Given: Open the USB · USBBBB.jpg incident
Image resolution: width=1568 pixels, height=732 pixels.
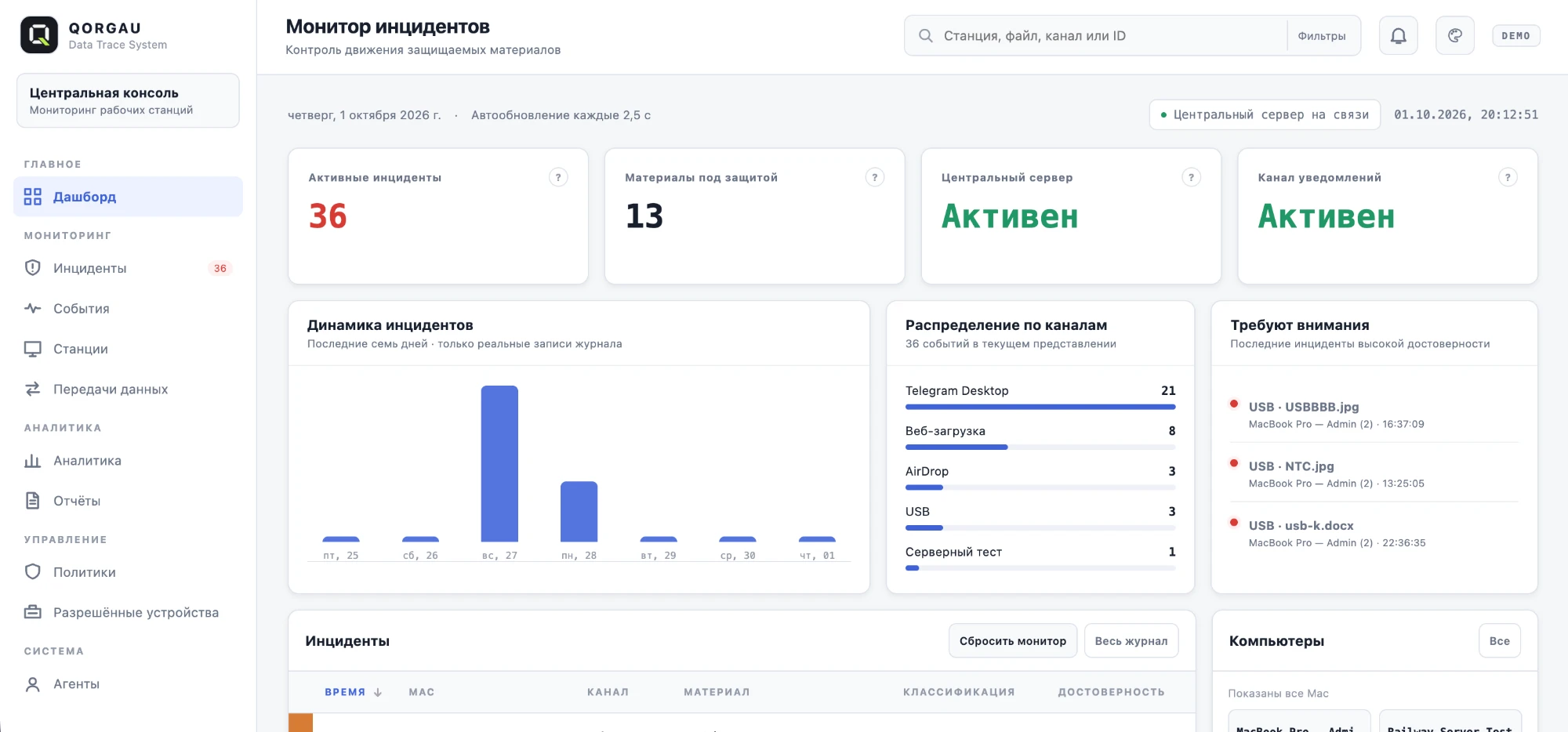Looking at the screenshot, I should coord(1374,415).
